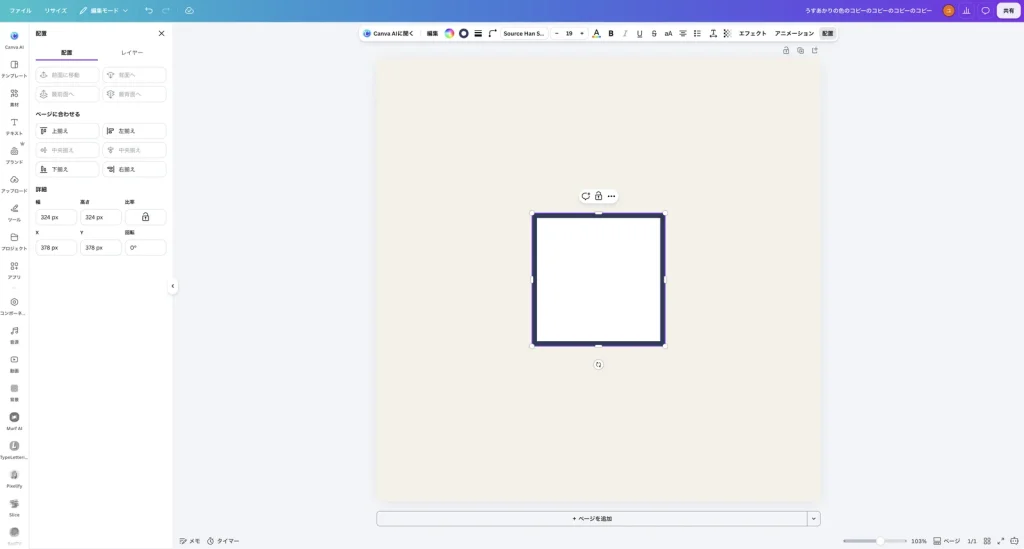
Task: Open the ファイル menu
Action: click(x=20, y=10)
